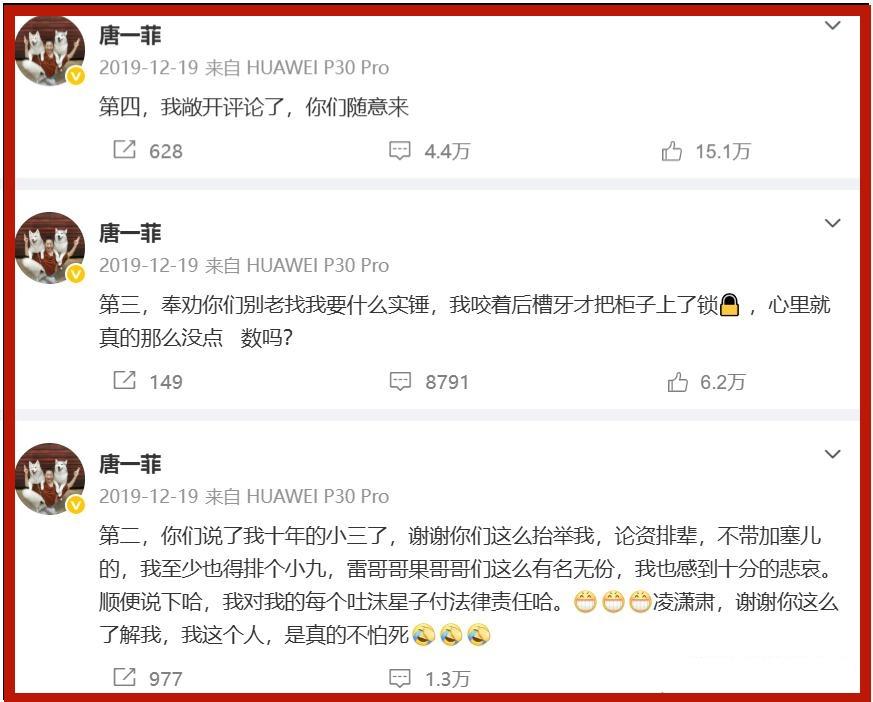Viewport: 873px width, 702px height.
Task: Expand the chevron menu on third post
Action: [x=832, y=454]
